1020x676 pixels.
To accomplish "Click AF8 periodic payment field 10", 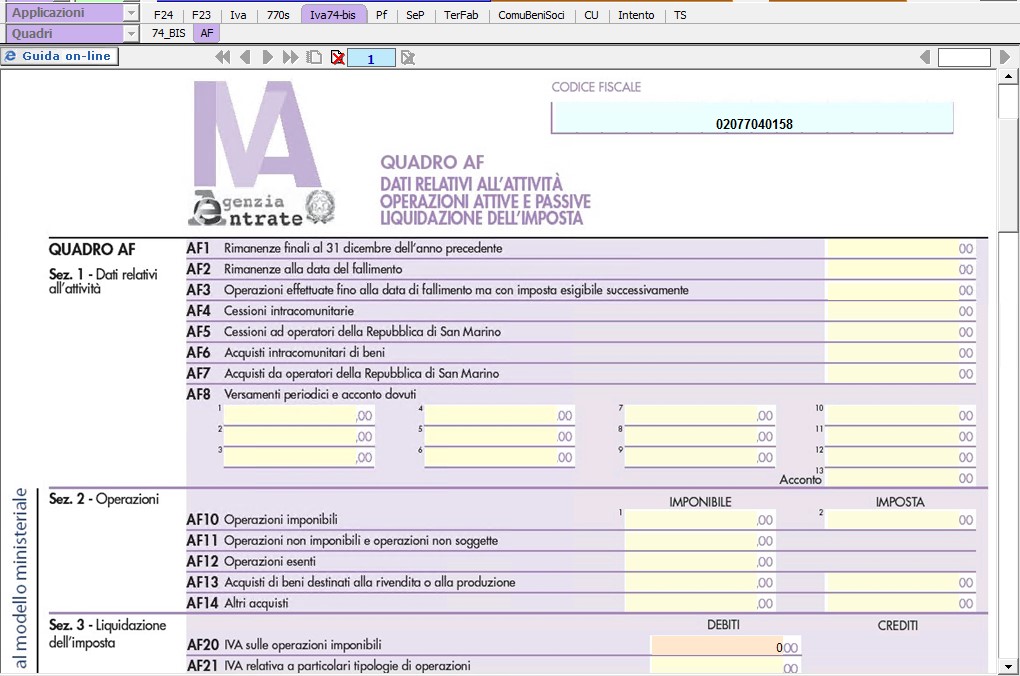I will [x=901, y=415].
